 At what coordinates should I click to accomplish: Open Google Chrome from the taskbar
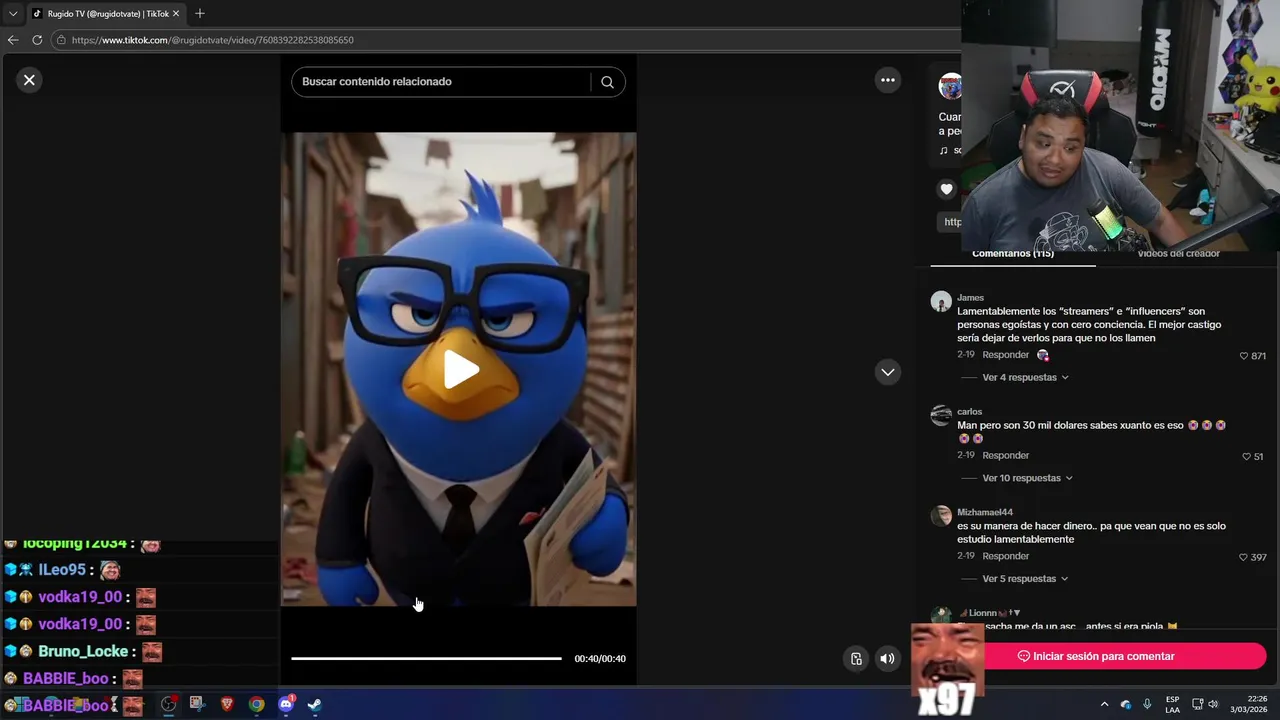tap(257, 704)
